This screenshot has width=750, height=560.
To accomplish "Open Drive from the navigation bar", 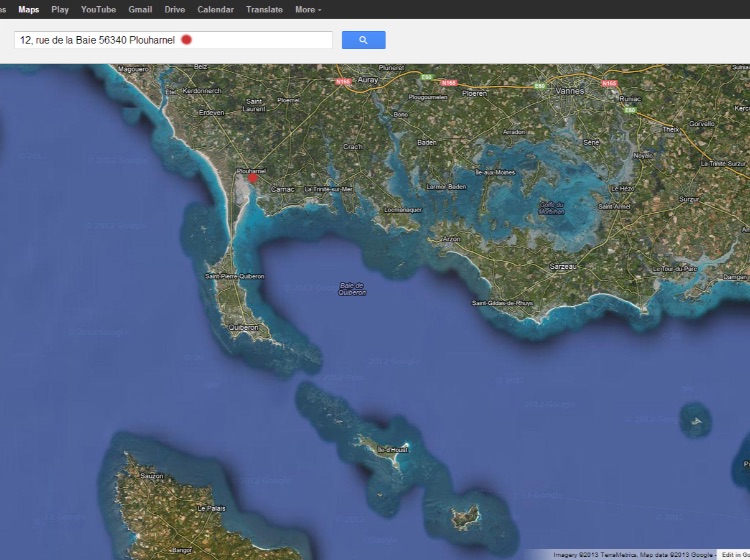I will (175, 9).
